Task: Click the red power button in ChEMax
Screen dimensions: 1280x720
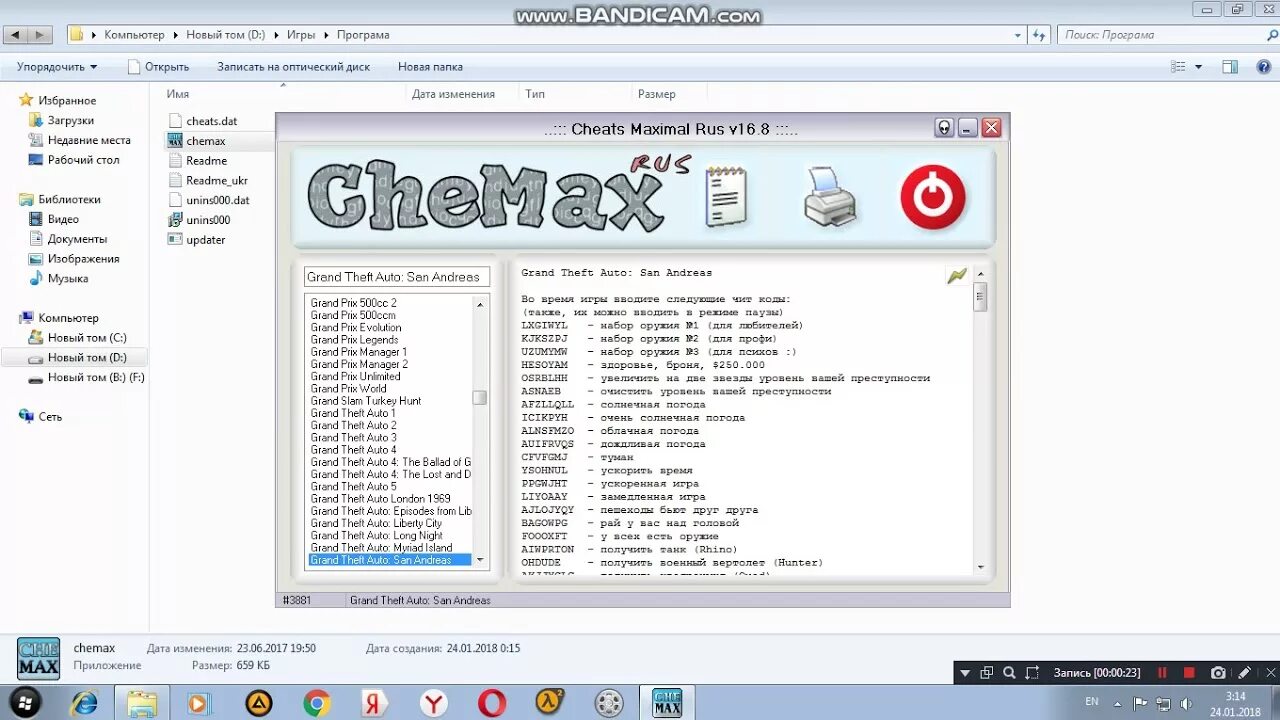Action: 933,197
